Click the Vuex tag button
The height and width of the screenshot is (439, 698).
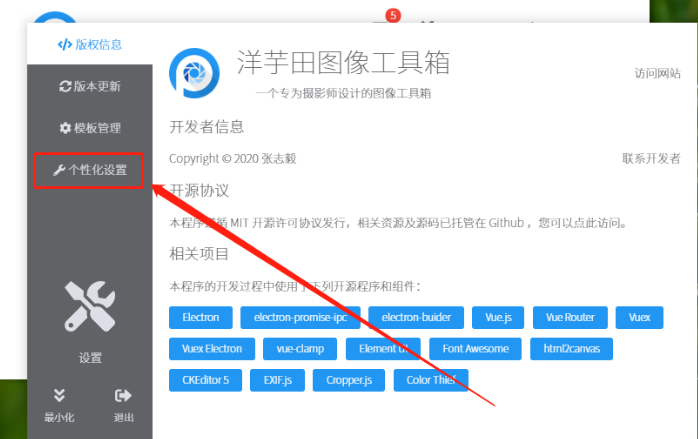[x=640, y=317]
